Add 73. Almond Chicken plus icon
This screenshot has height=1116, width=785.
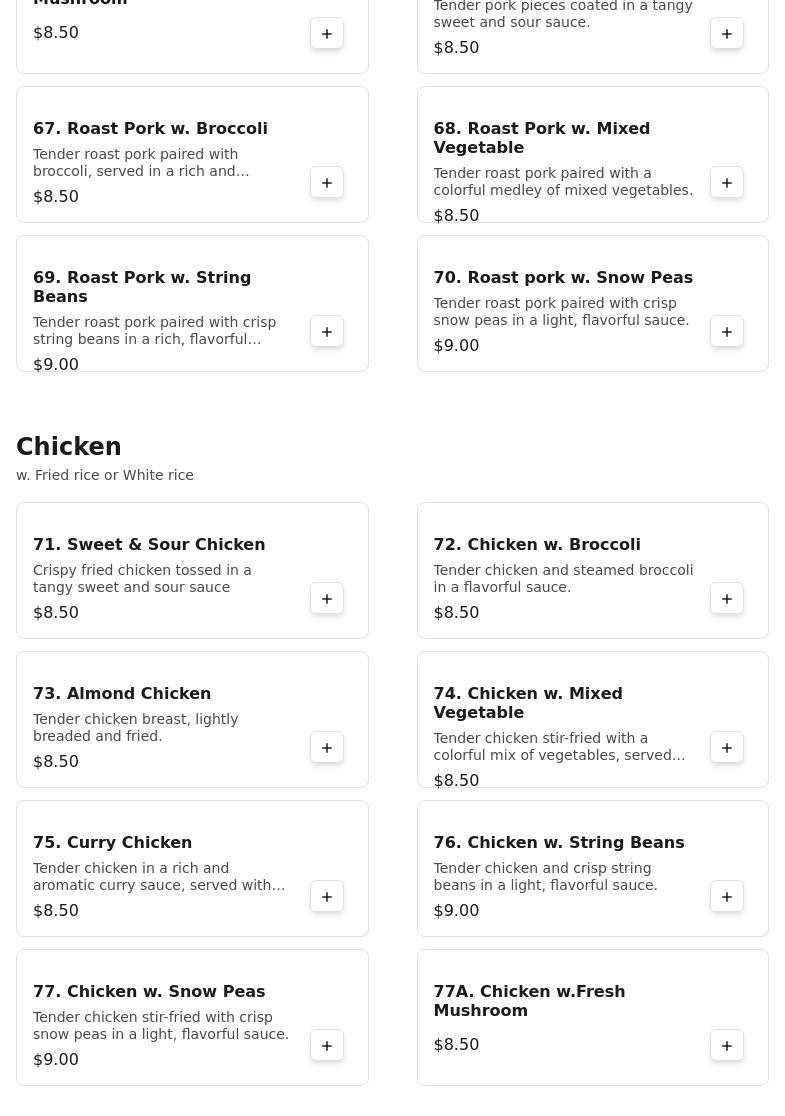coord(327,747)
